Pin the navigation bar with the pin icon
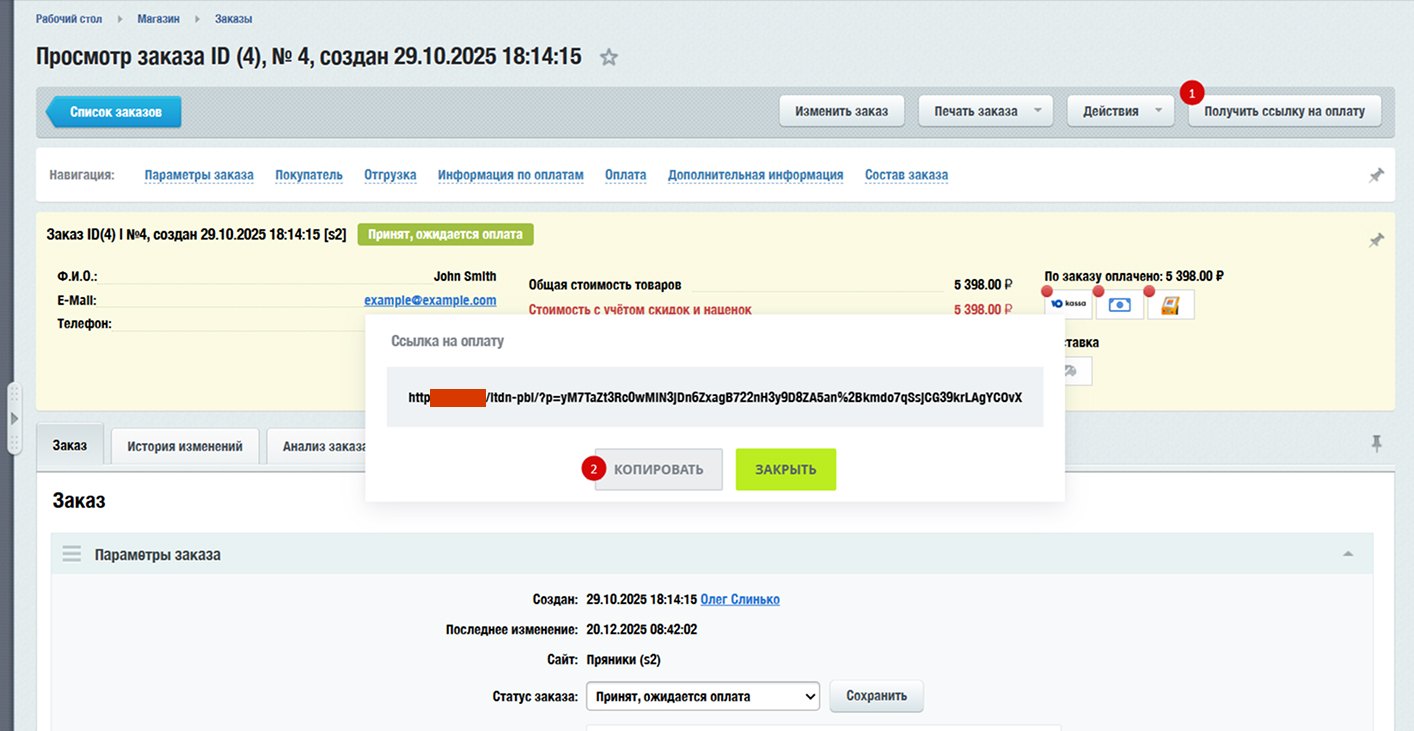The height and width of the screenshot is (731, 1414). point(1376,174)
